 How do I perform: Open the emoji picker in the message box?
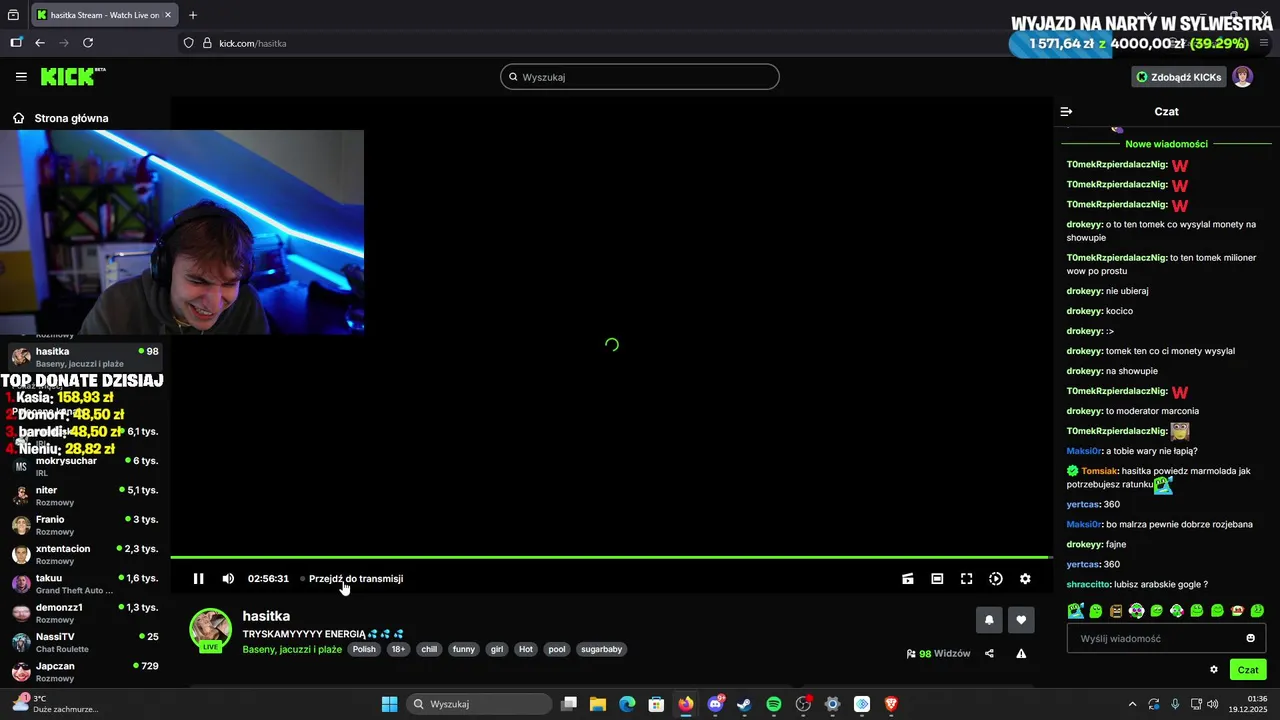click(x=1250, y=638)
